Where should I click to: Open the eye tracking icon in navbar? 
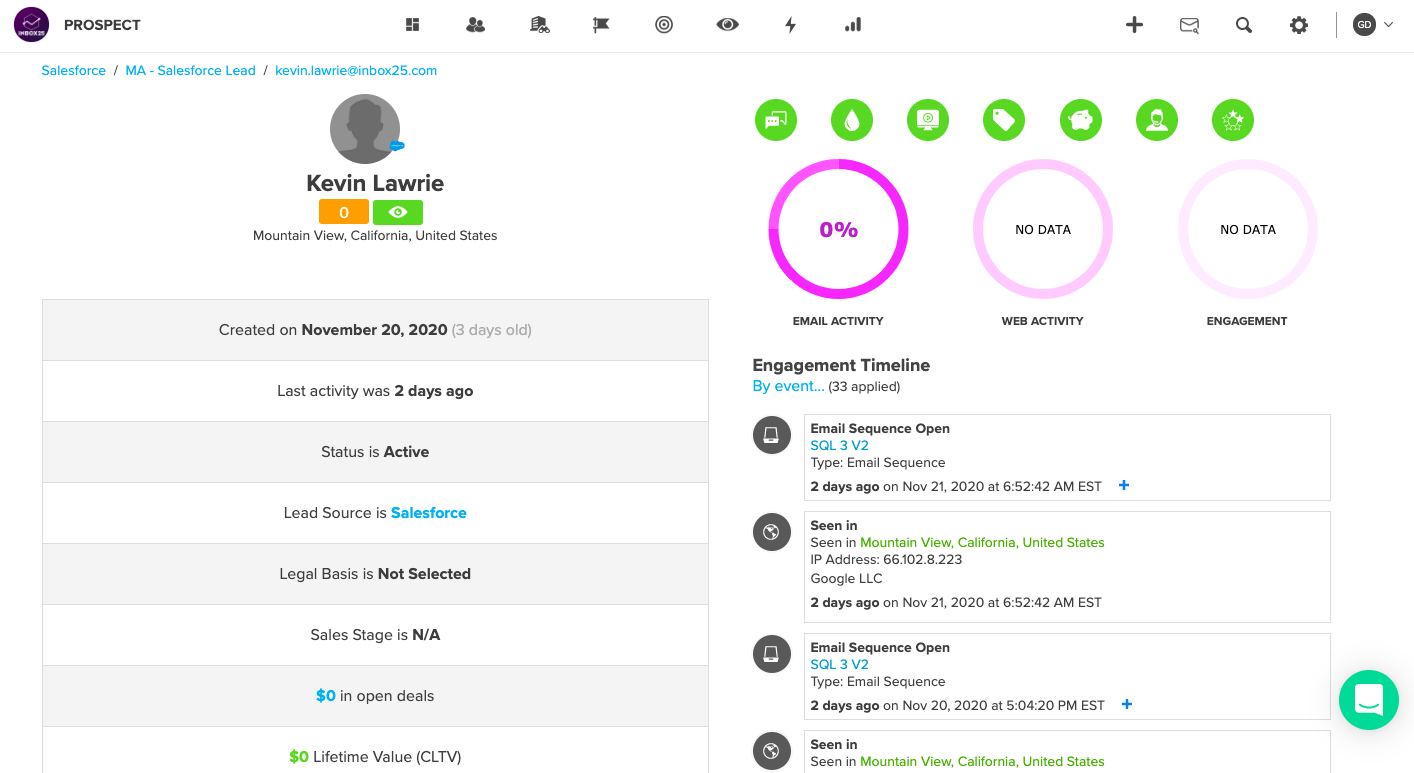coord(728,25)
